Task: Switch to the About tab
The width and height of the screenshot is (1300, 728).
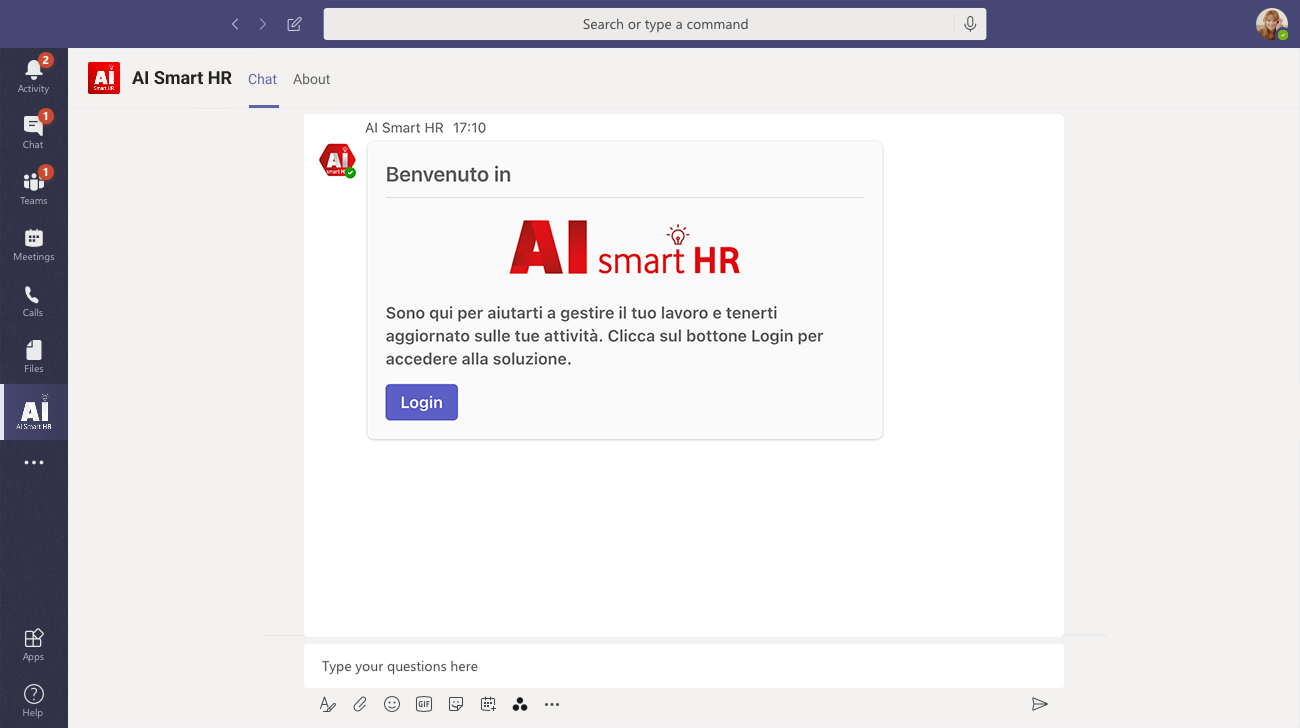Action: point(312,79)
